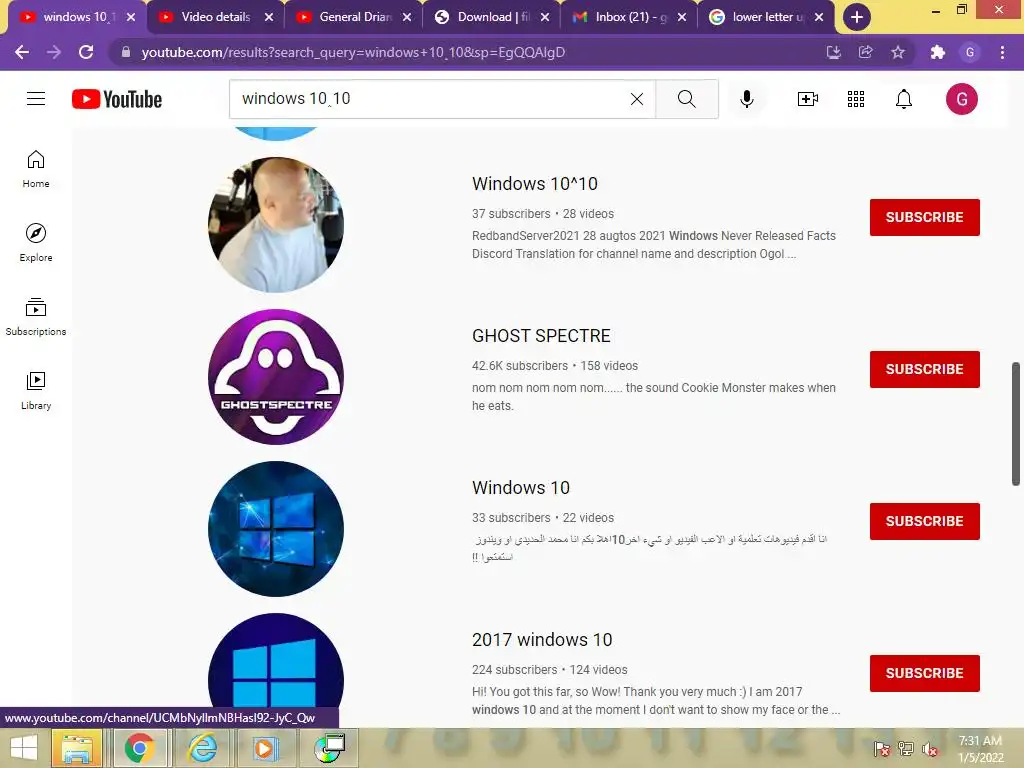Open the notifications bell
The height and width of the screenshot is (768, 1024).
click(904, 99)
